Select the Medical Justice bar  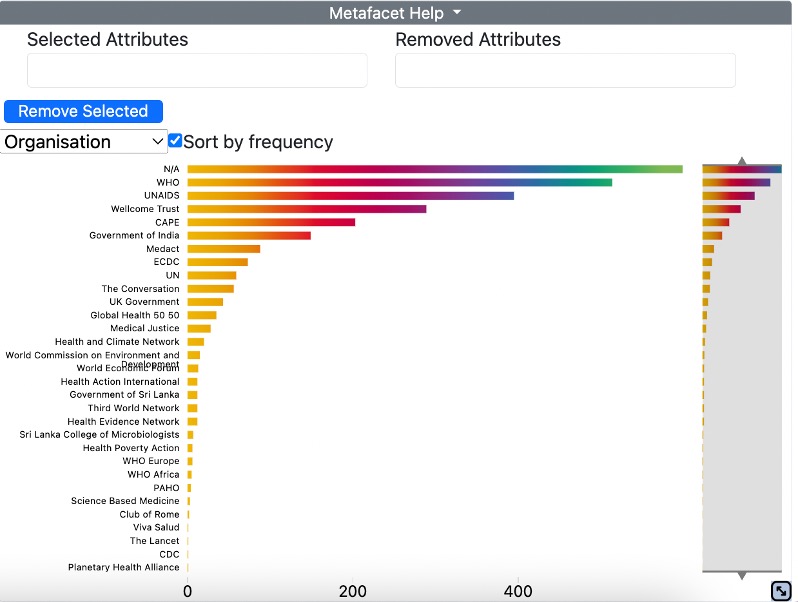pyautogui.click(x=199, y=329)
